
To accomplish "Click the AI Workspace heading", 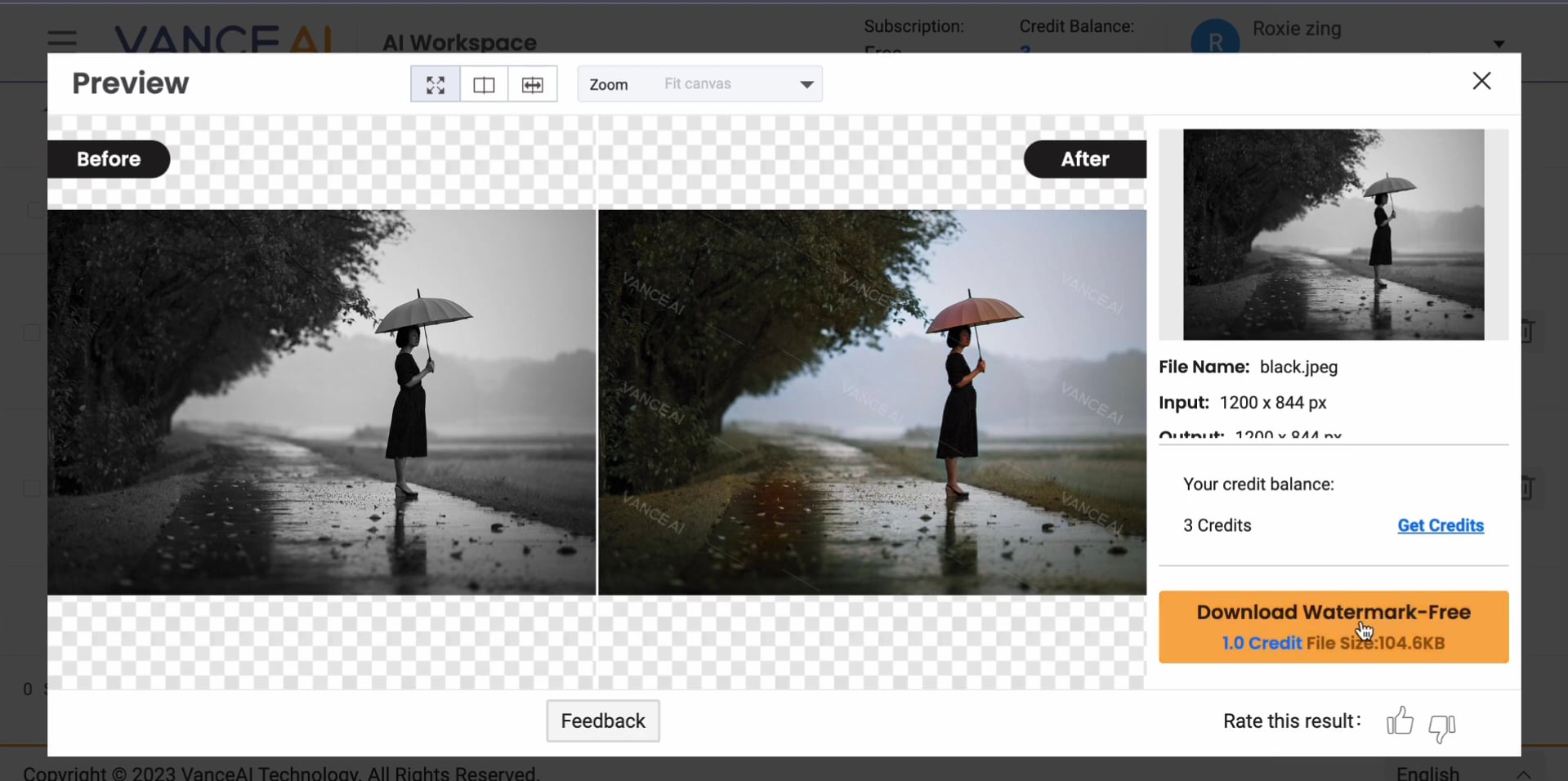I will 459,42.
